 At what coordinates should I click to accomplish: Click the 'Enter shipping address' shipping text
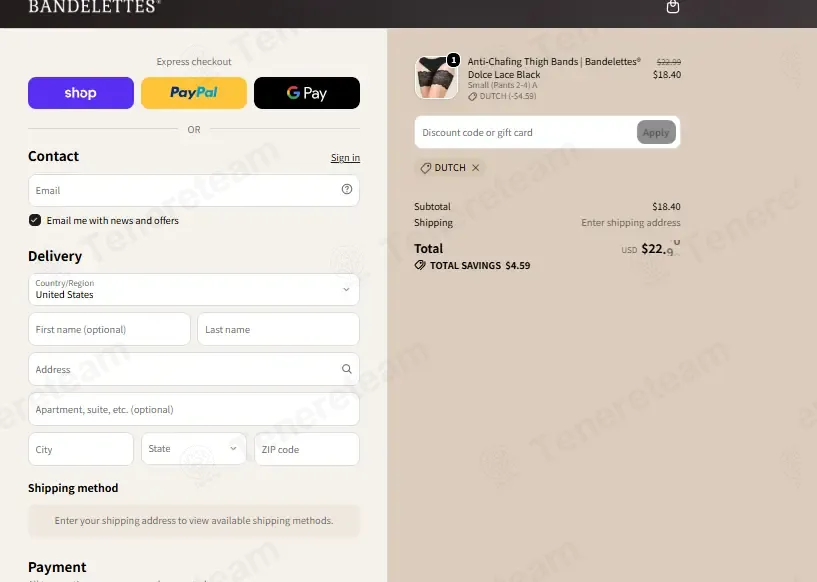(631, 222)
